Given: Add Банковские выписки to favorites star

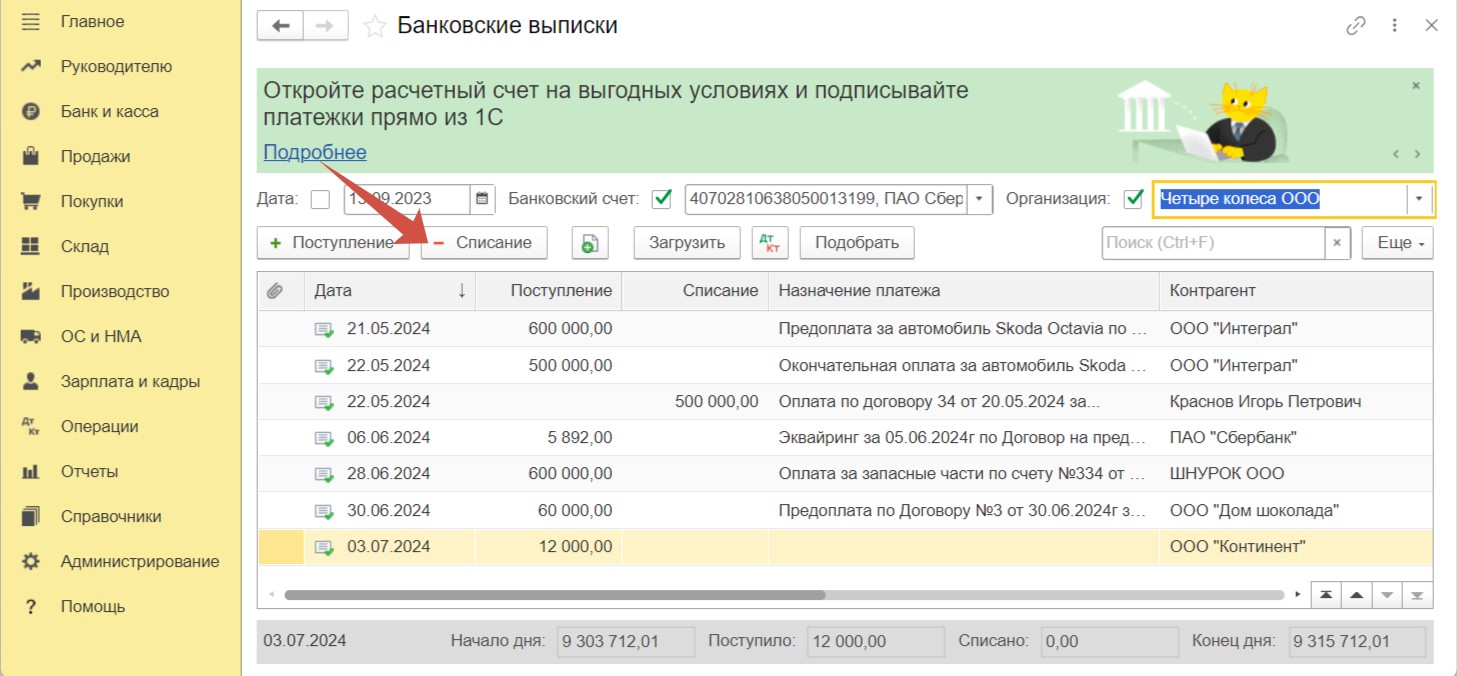Looking at the screenshot, I should [x=374, y=27].
